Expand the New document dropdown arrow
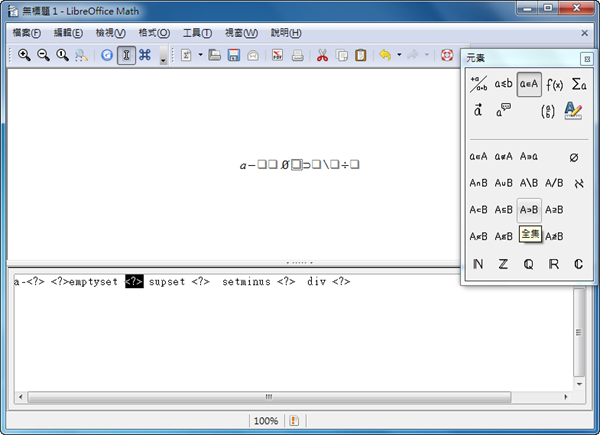600x435 pixels. (x=200, y=55)
